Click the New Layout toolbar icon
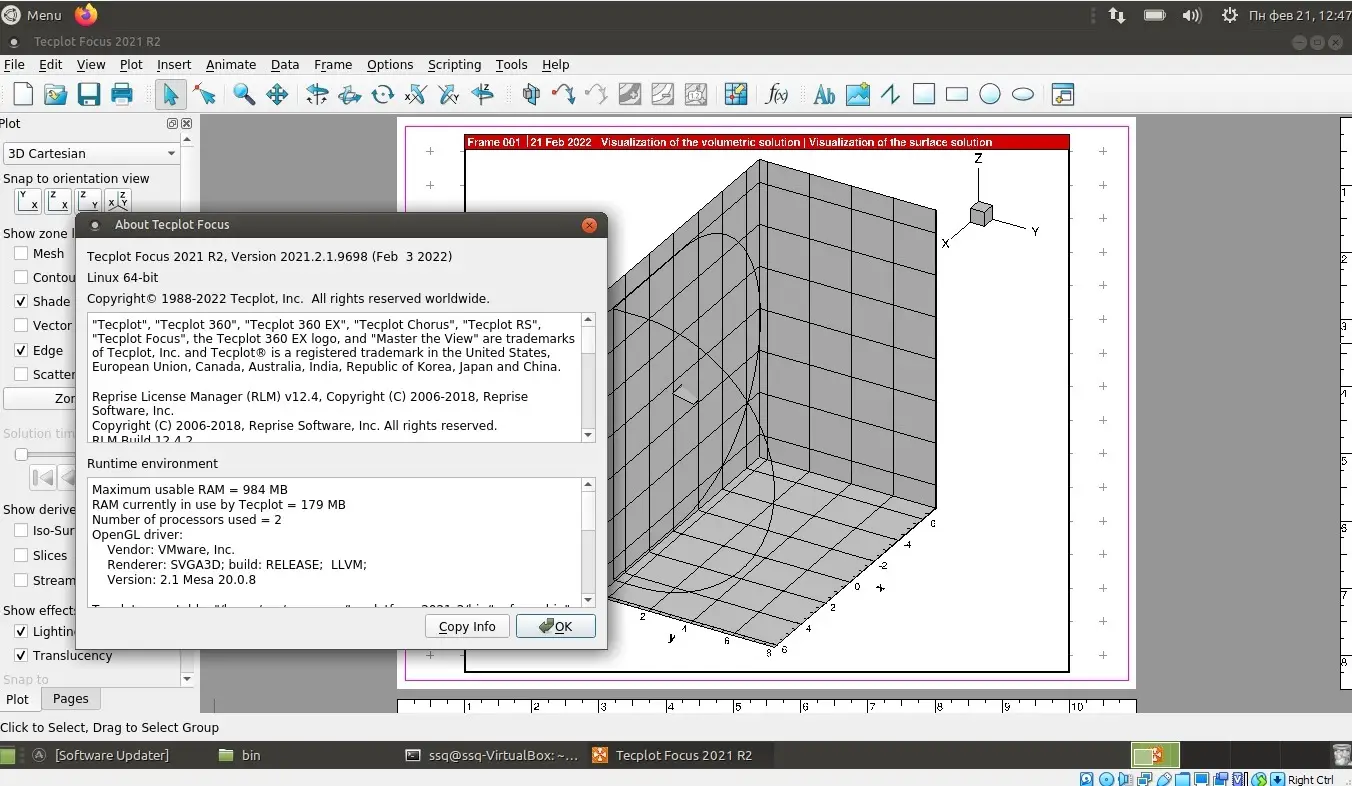 [22, 94]
